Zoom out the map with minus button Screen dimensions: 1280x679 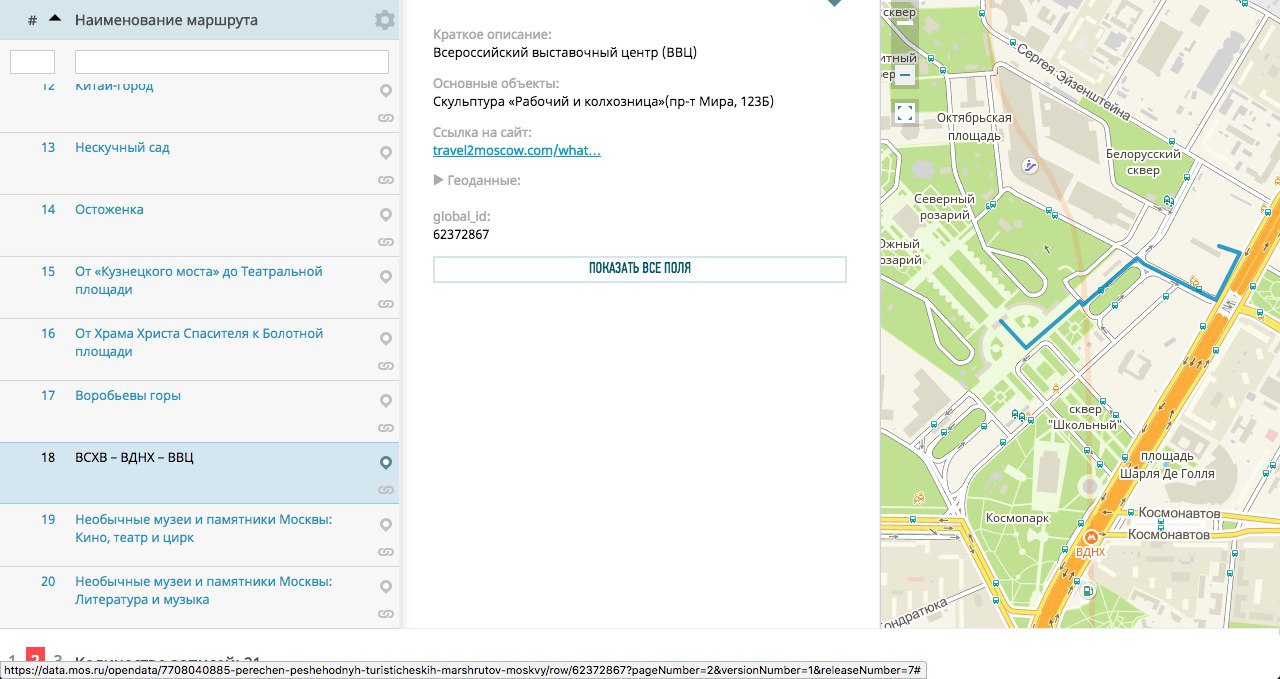coord(905,75)
